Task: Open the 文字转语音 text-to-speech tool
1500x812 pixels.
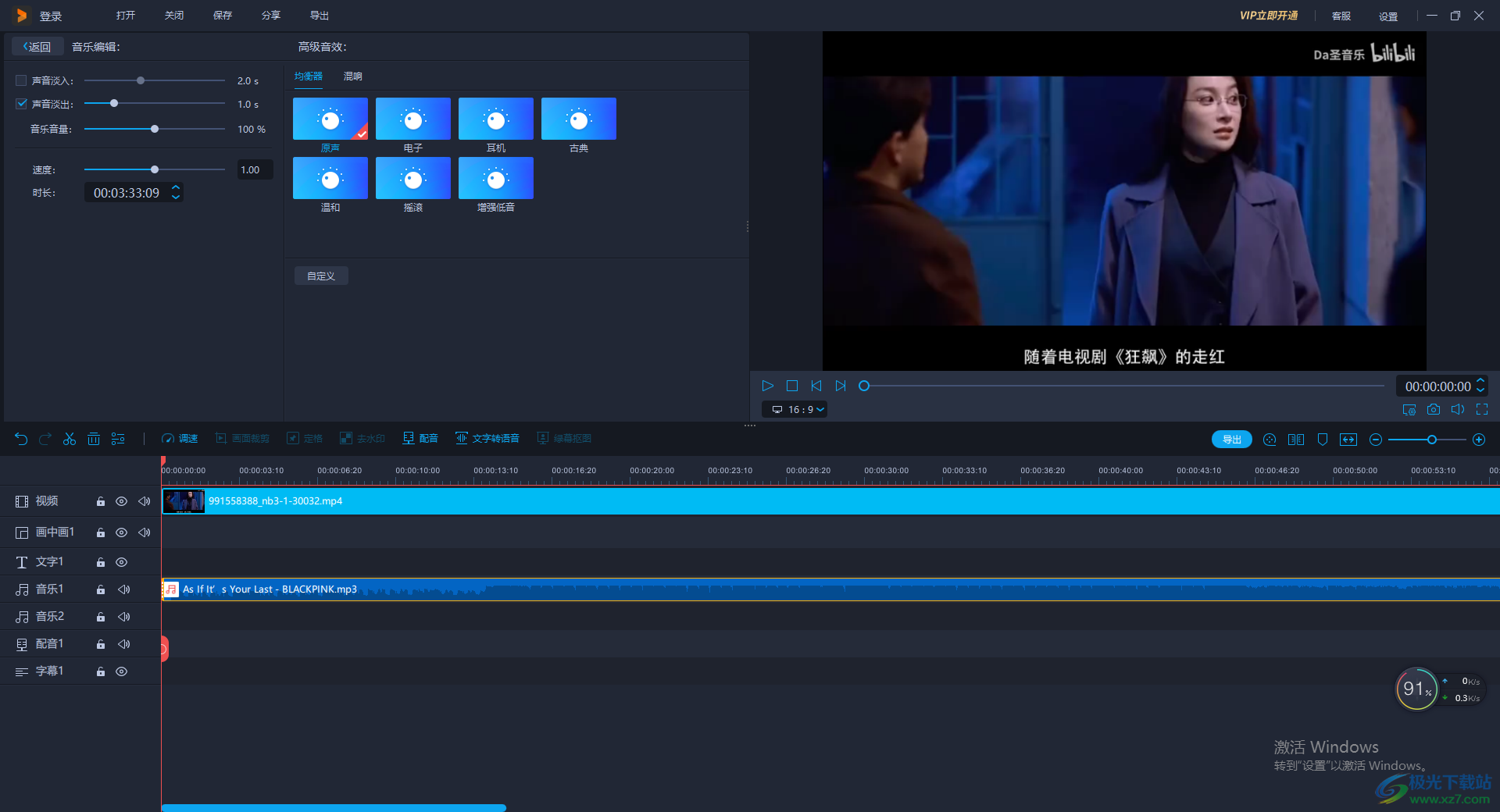Action: [x=487, y=439]
